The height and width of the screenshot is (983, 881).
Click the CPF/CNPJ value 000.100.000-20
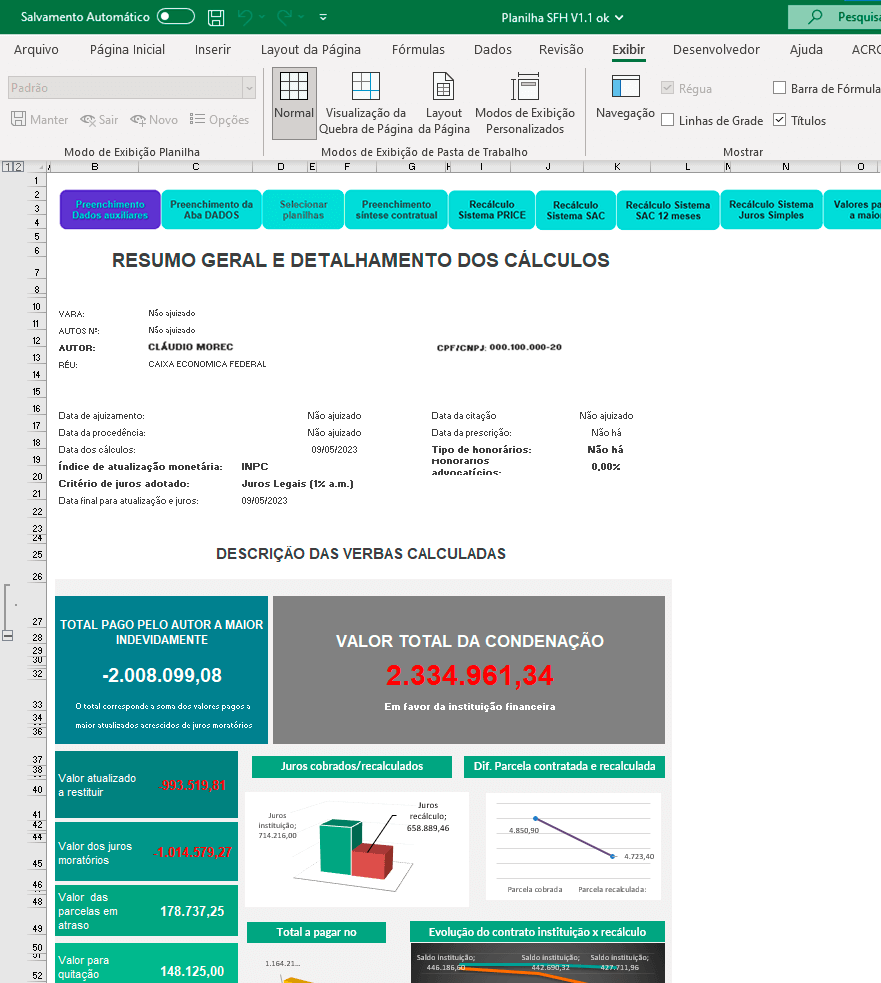(525, 347)
